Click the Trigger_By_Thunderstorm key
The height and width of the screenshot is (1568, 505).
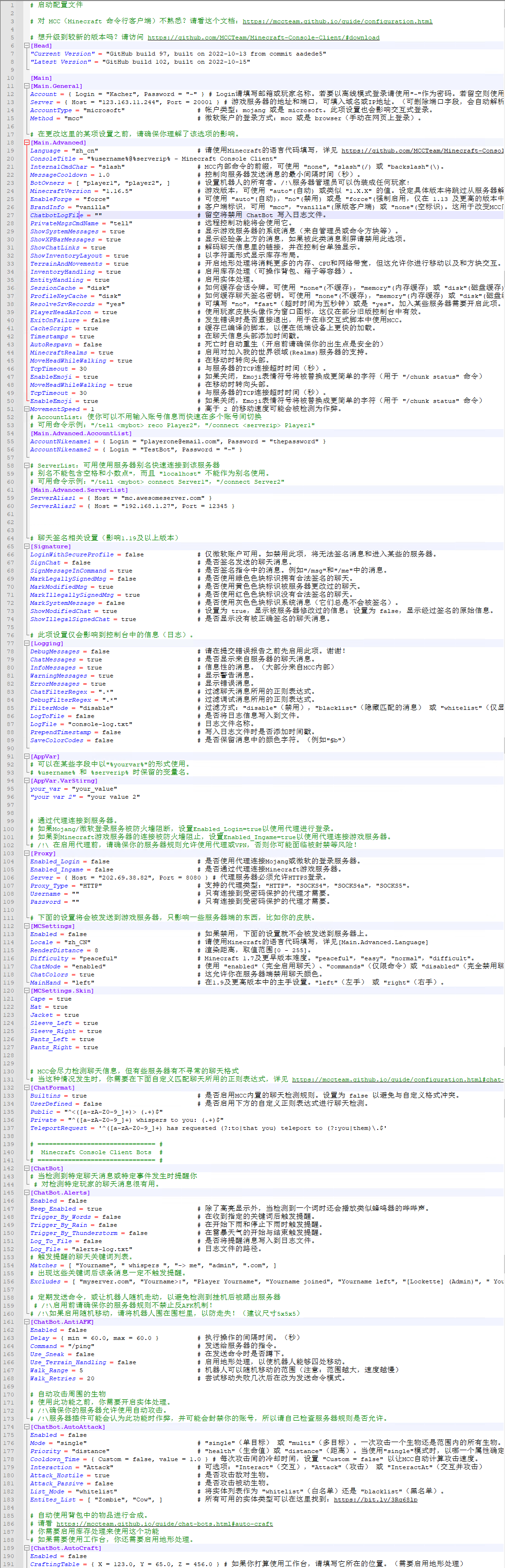pos(74,1233)
